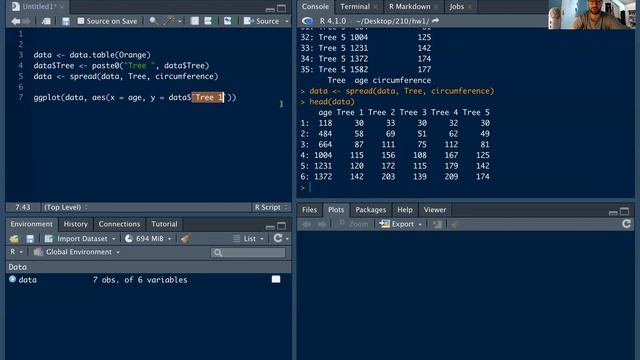Open the code tools magic wand
640x360 pixels.
pyautogui.click(x=169, y=21)
